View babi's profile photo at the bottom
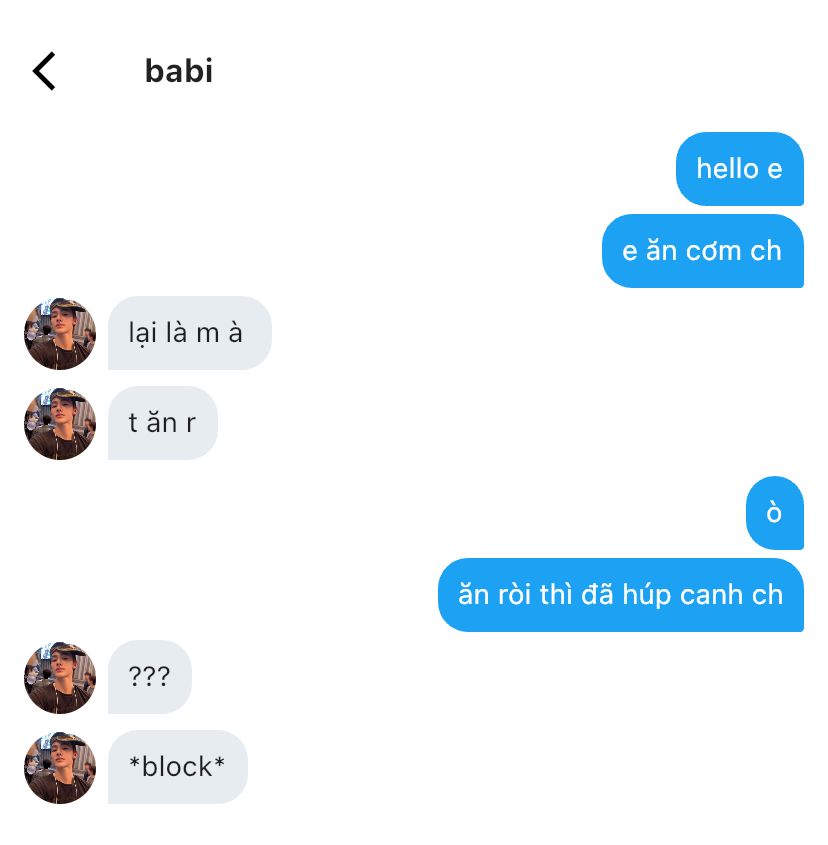828x845 pixels. [x=60, y=768]
